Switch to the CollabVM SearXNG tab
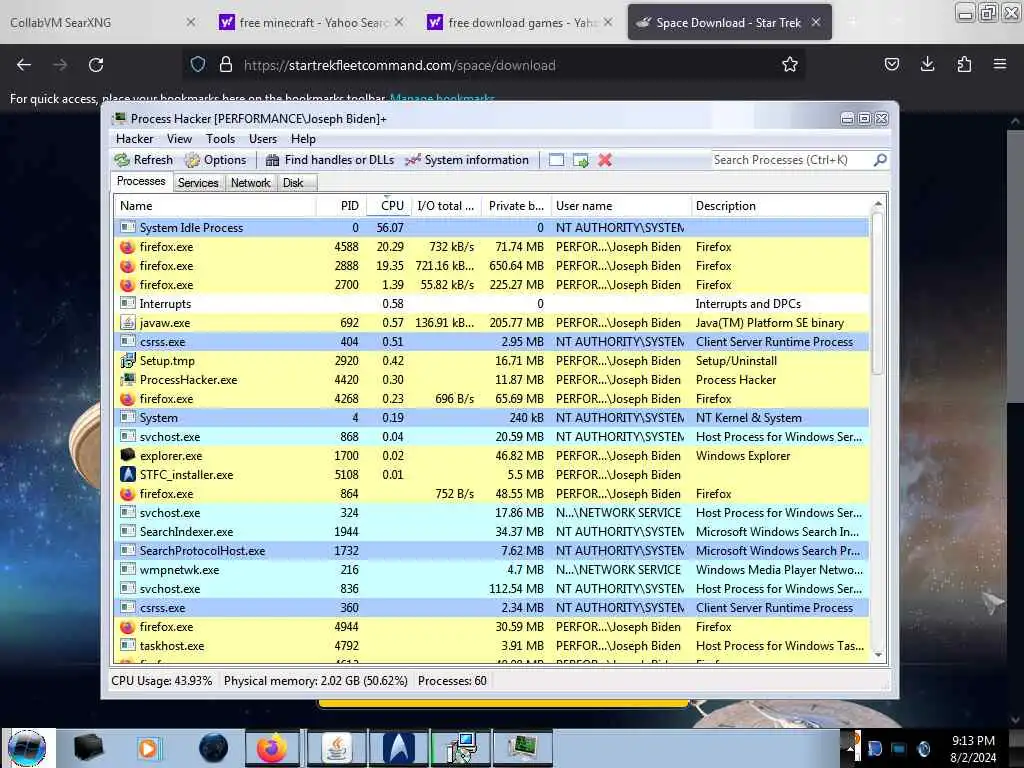The width and height of the screenshot is (1024, 768). click(101, 22)
